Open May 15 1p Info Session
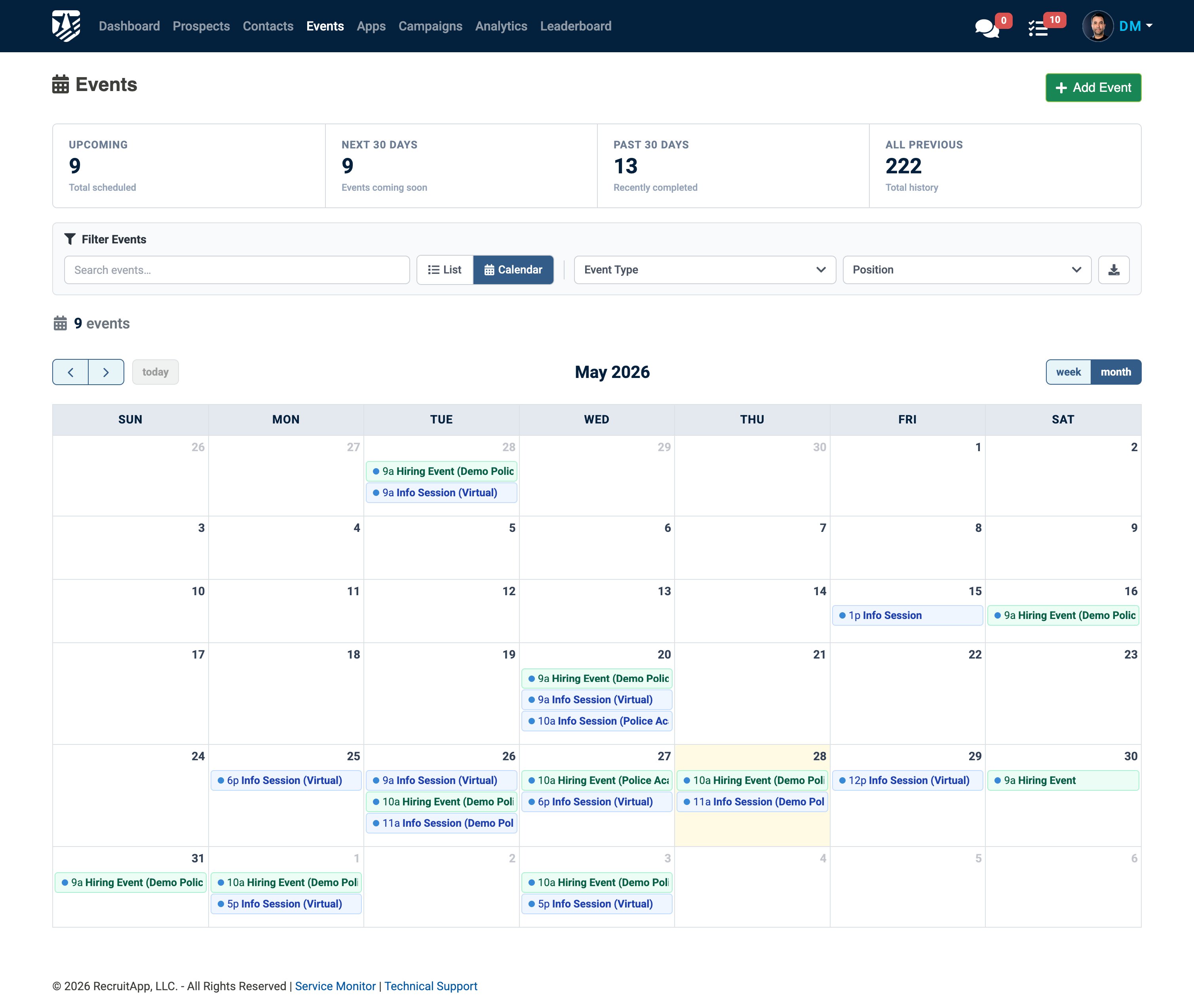The image size is (1194, 1008). 907,615
